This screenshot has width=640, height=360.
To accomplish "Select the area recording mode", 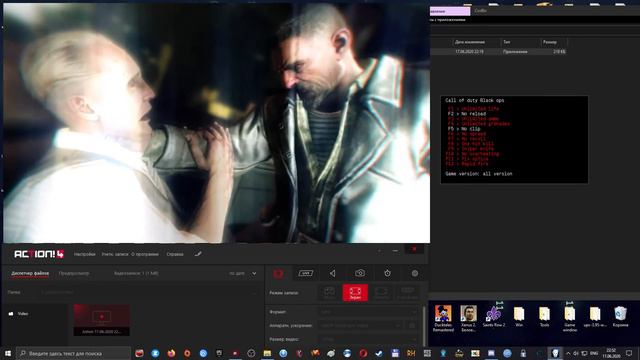I will [x=381, y=293].
